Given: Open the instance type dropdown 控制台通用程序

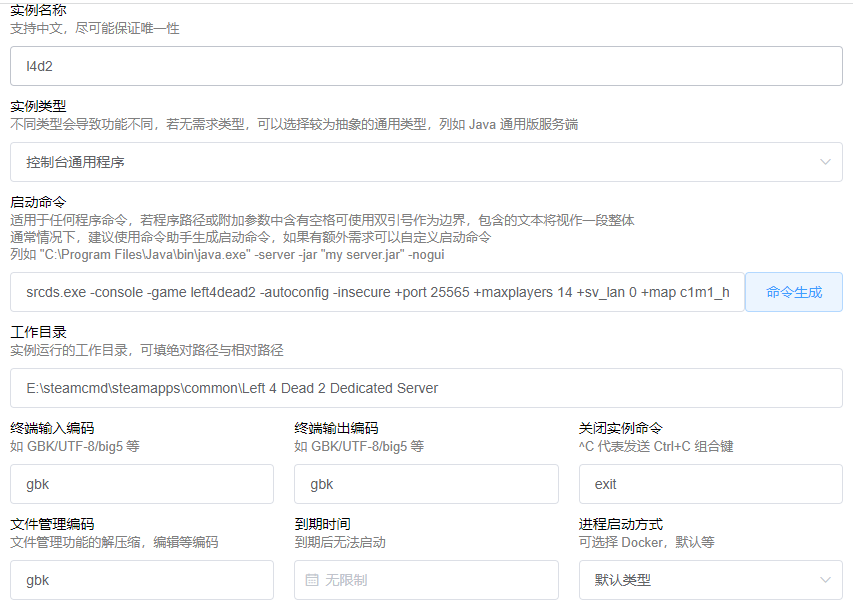Looking at the screenshot, I should [x=426, y=162].
